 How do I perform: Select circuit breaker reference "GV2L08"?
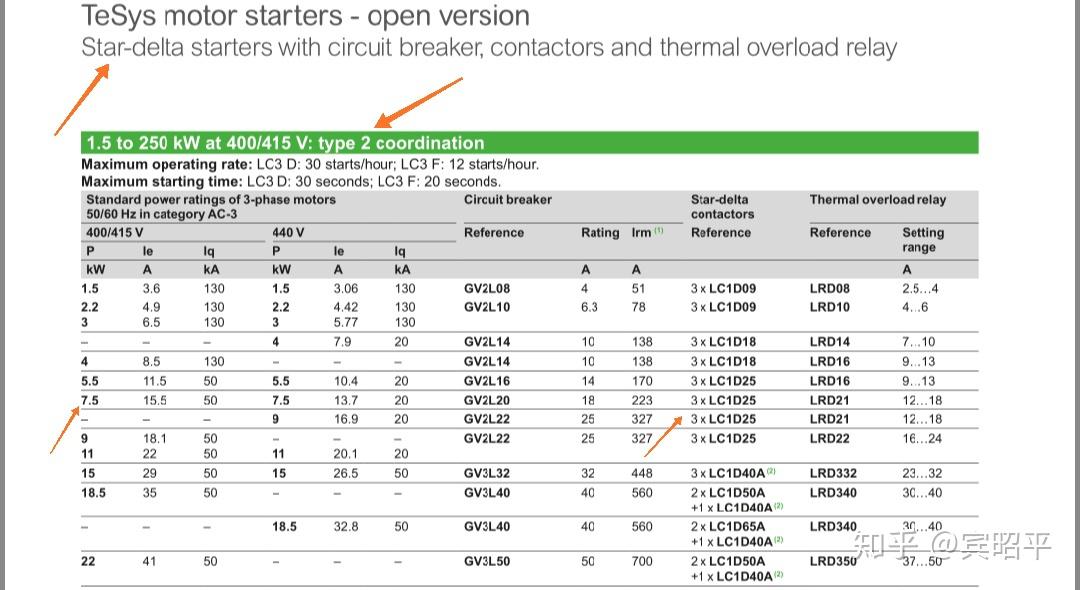487,288
